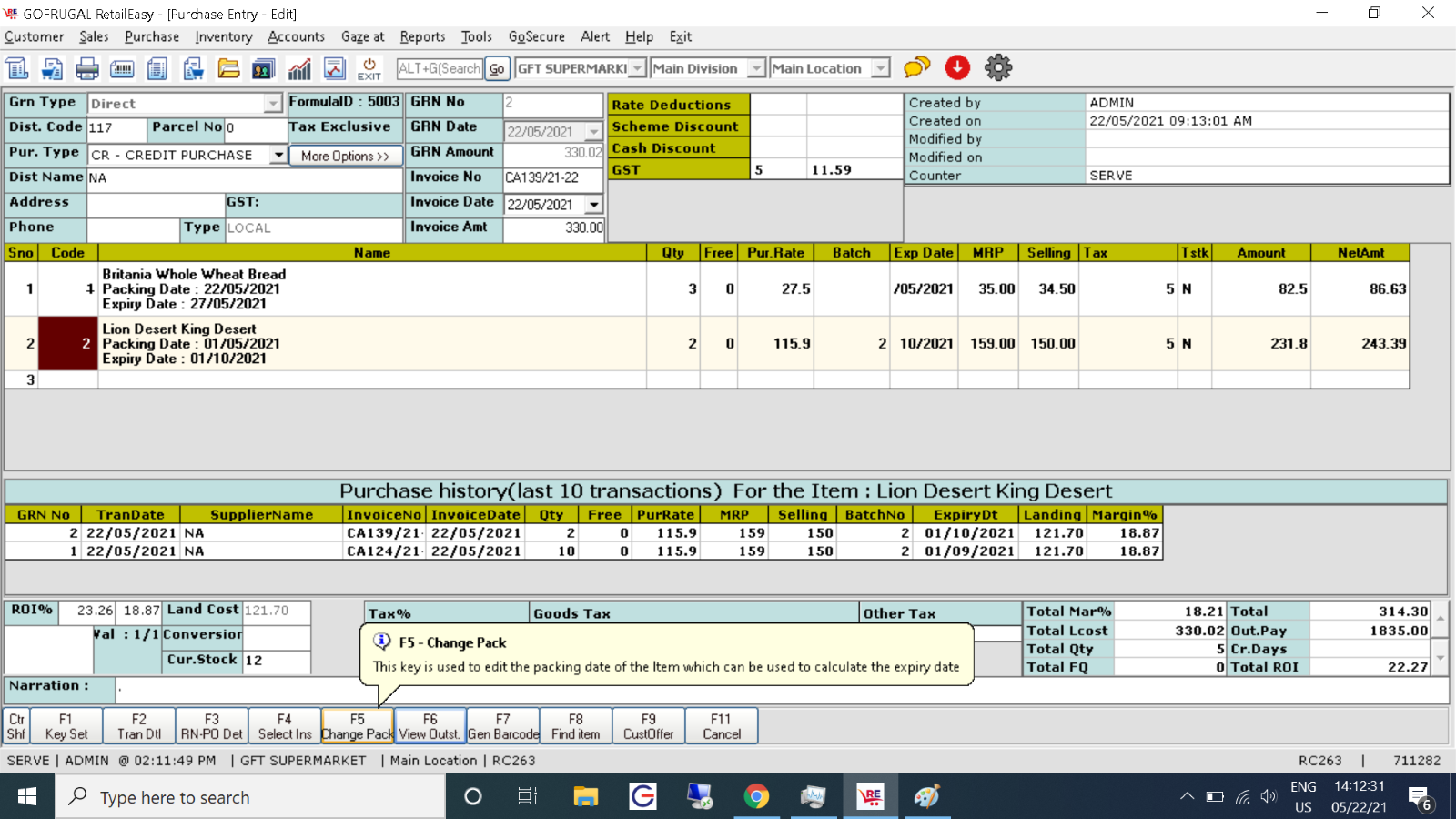This screenshot has height=819, width=1456.
Task: Open Chrome from the Windows taskbar
Action: point(756,797)
